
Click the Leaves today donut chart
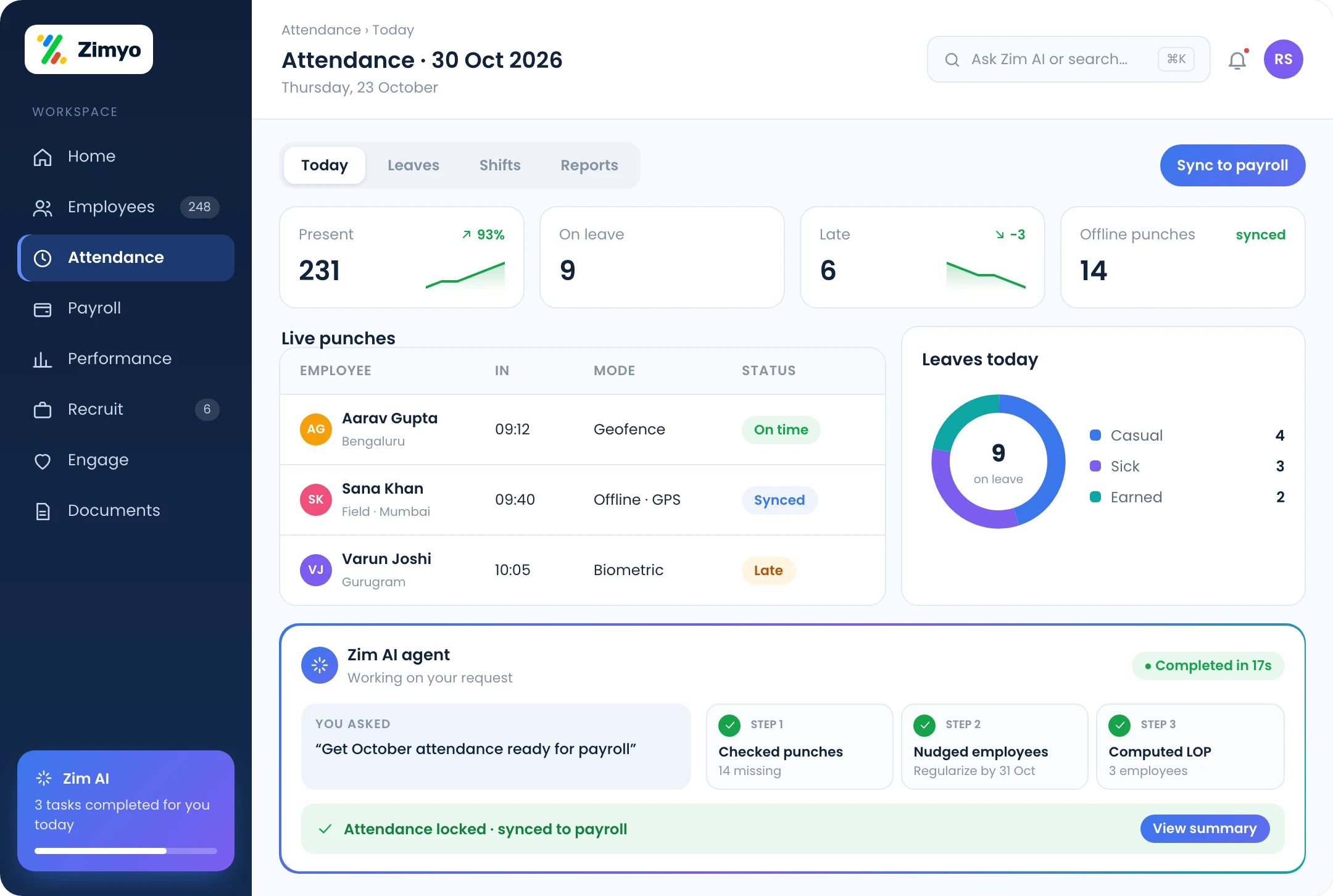[x=999, y=462]
